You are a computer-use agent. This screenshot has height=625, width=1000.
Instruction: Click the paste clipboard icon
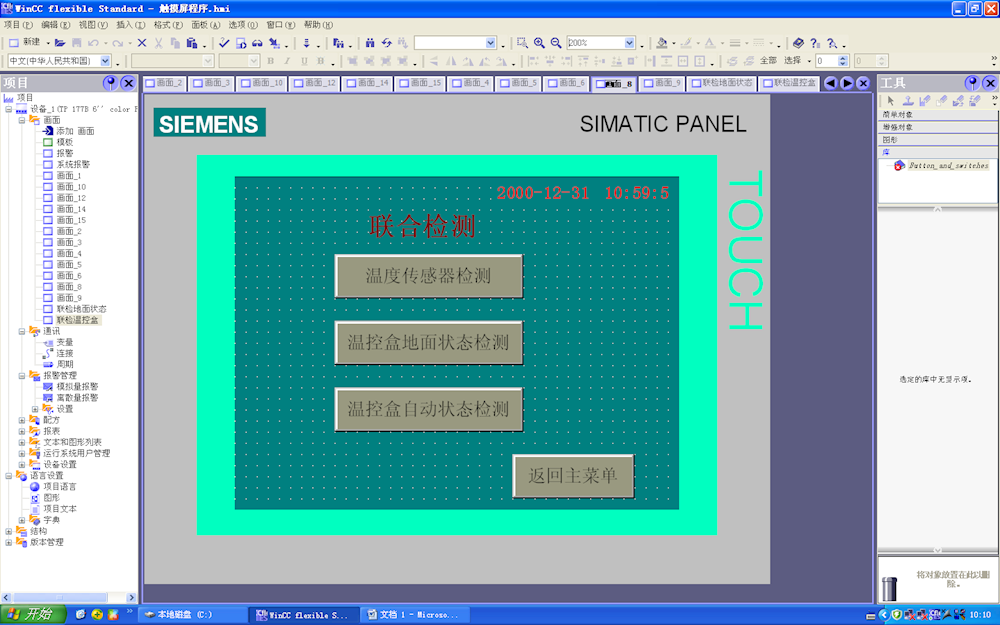pos(191,43)
